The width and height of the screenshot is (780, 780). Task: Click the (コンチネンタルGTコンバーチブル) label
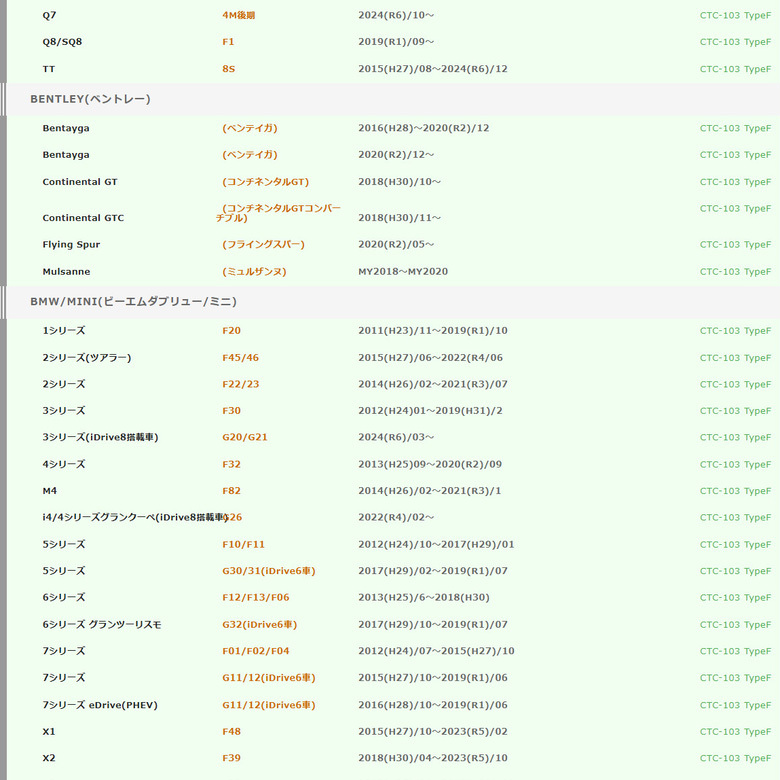(279, 213)
